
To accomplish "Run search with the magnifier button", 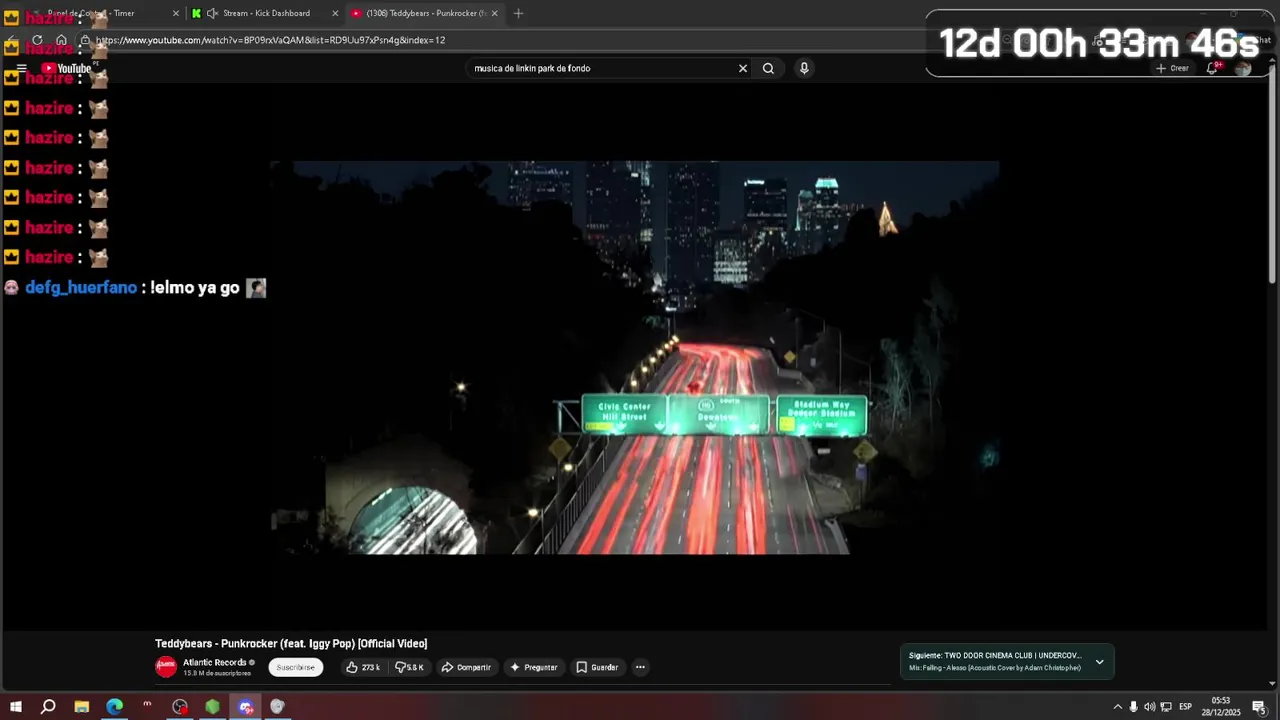I will tap(768, 68).
